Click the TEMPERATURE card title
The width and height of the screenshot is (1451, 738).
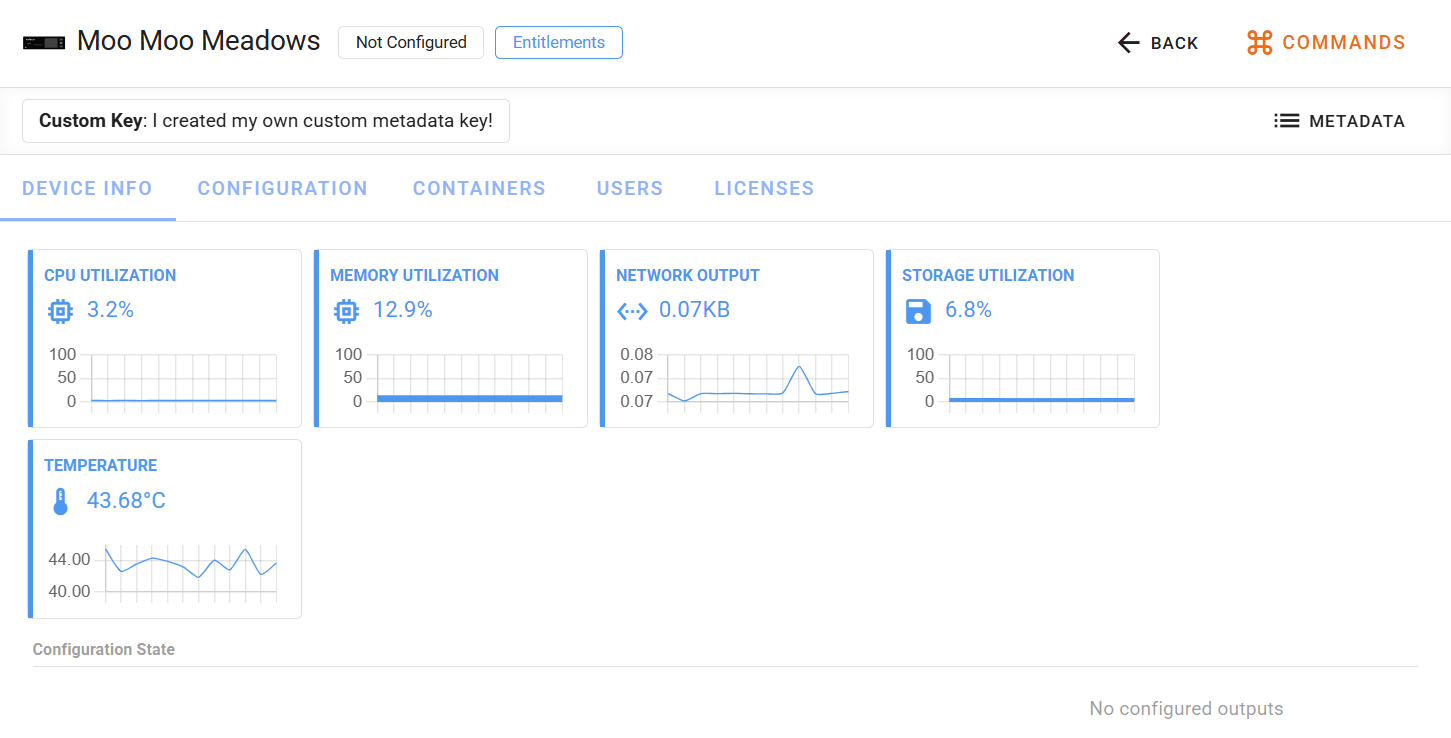coord(100,465)
